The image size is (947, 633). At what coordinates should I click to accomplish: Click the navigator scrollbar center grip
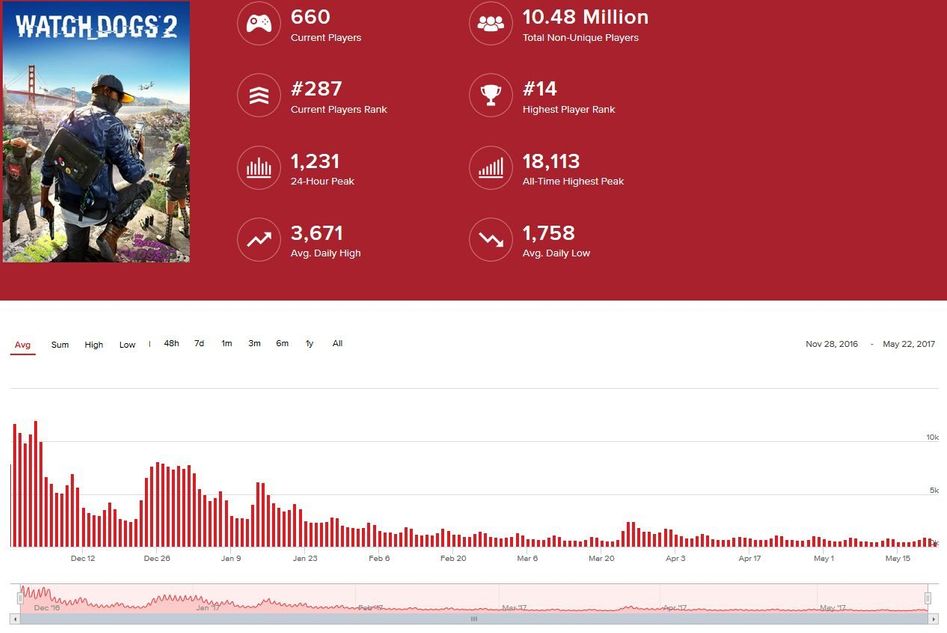pos(474,619)
